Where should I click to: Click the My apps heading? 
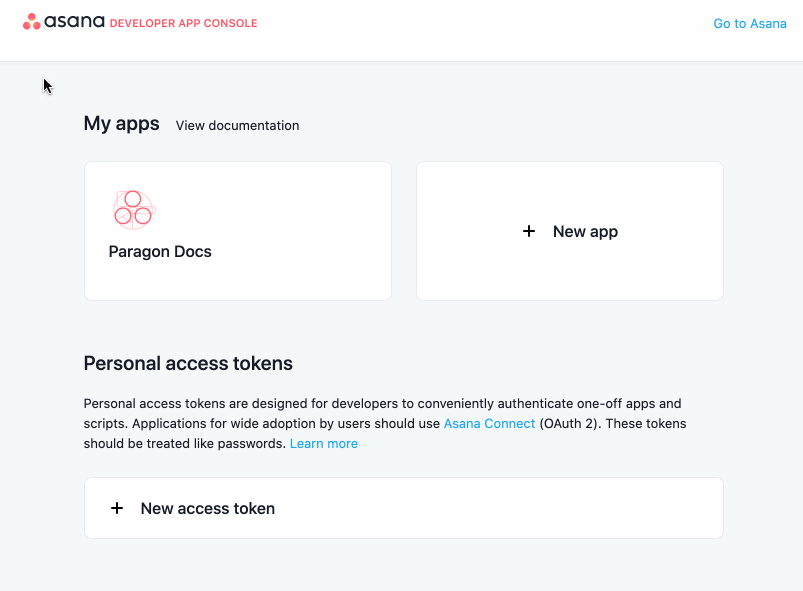[x=121, y=124]
